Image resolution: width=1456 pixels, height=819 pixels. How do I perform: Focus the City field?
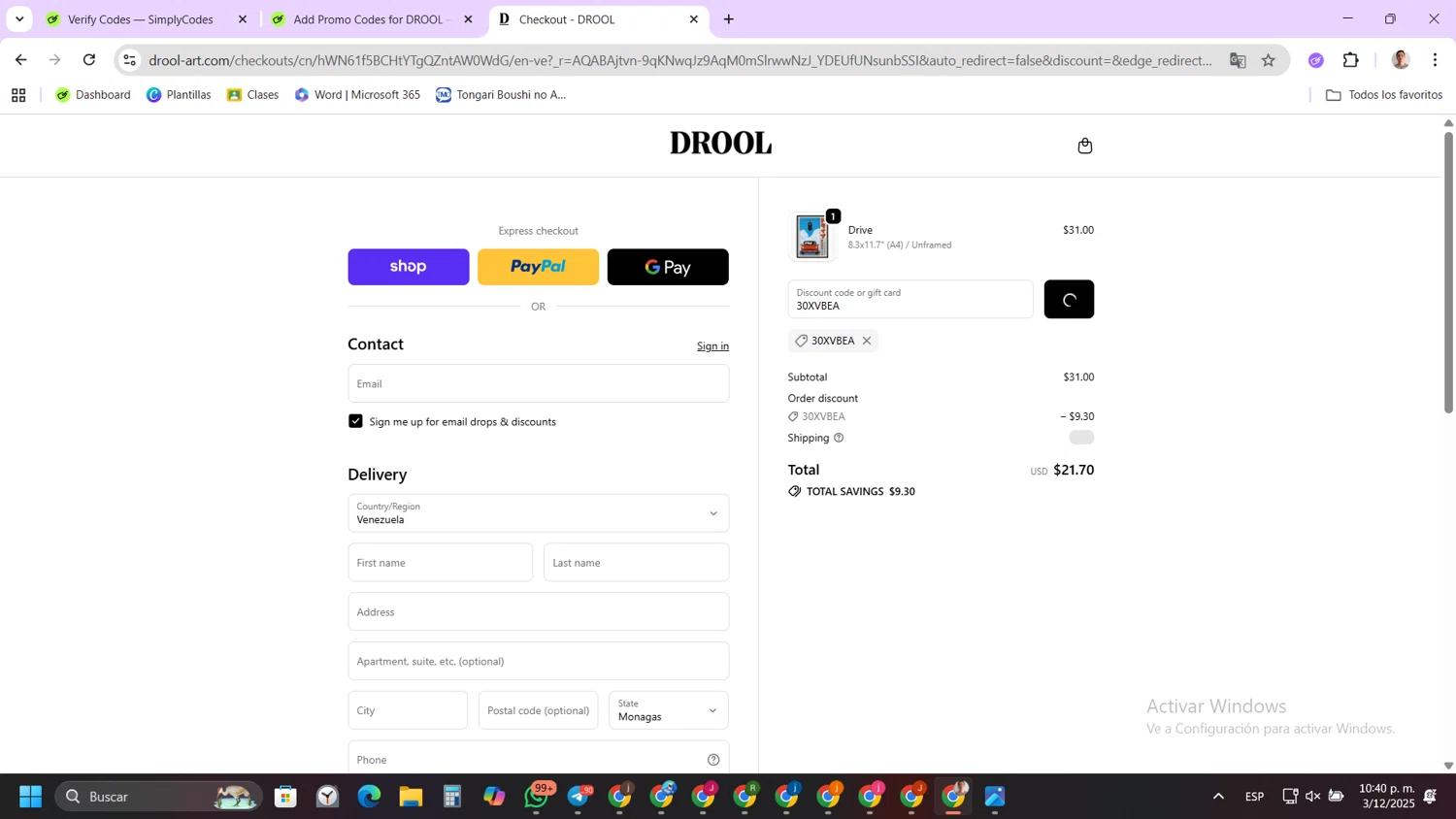click(408, 710)
